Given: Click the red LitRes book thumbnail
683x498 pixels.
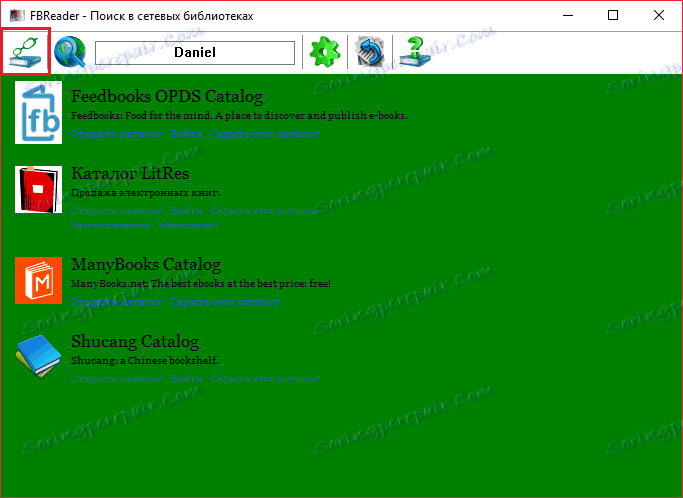Looking at the screenshot, I should click(x=38, y=189).
